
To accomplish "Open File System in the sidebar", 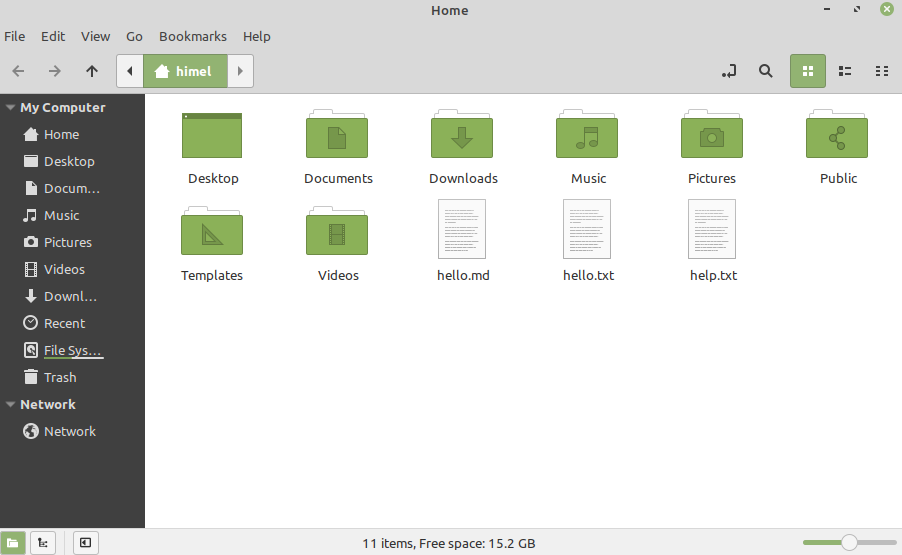I will click(72, 351).
